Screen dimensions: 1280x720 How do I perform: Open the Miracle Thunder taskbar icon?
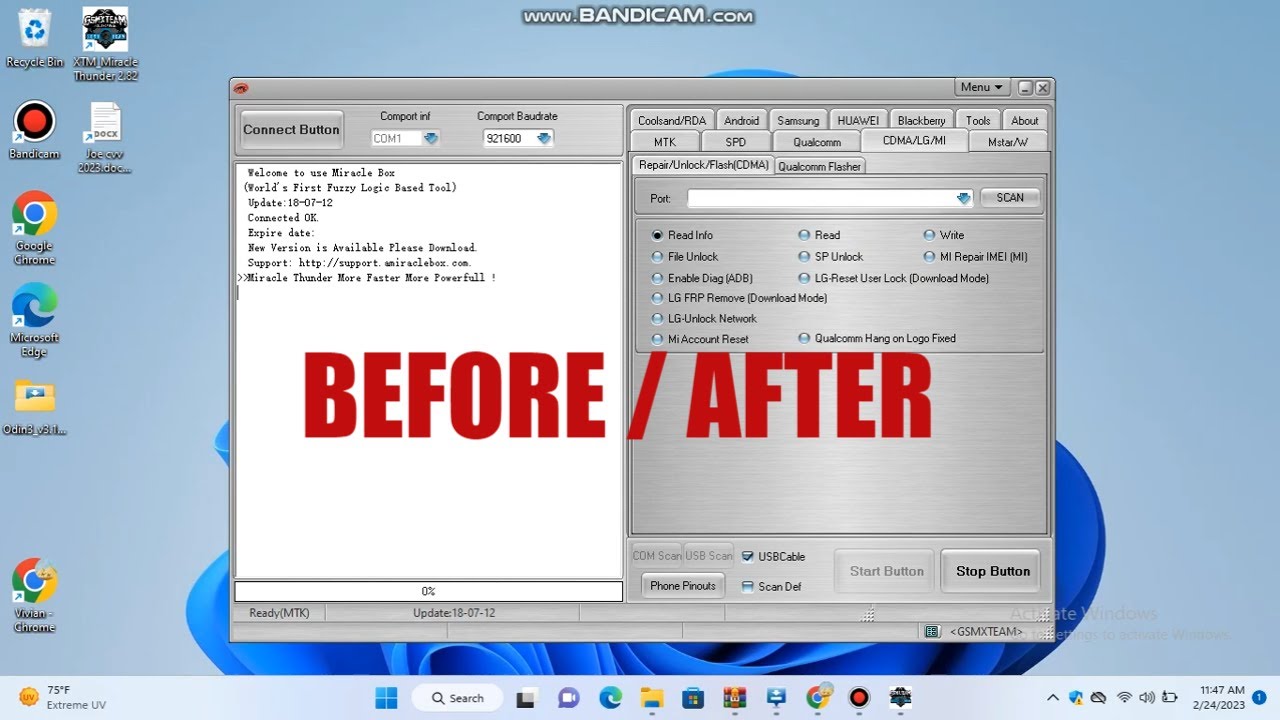(901, 698)
